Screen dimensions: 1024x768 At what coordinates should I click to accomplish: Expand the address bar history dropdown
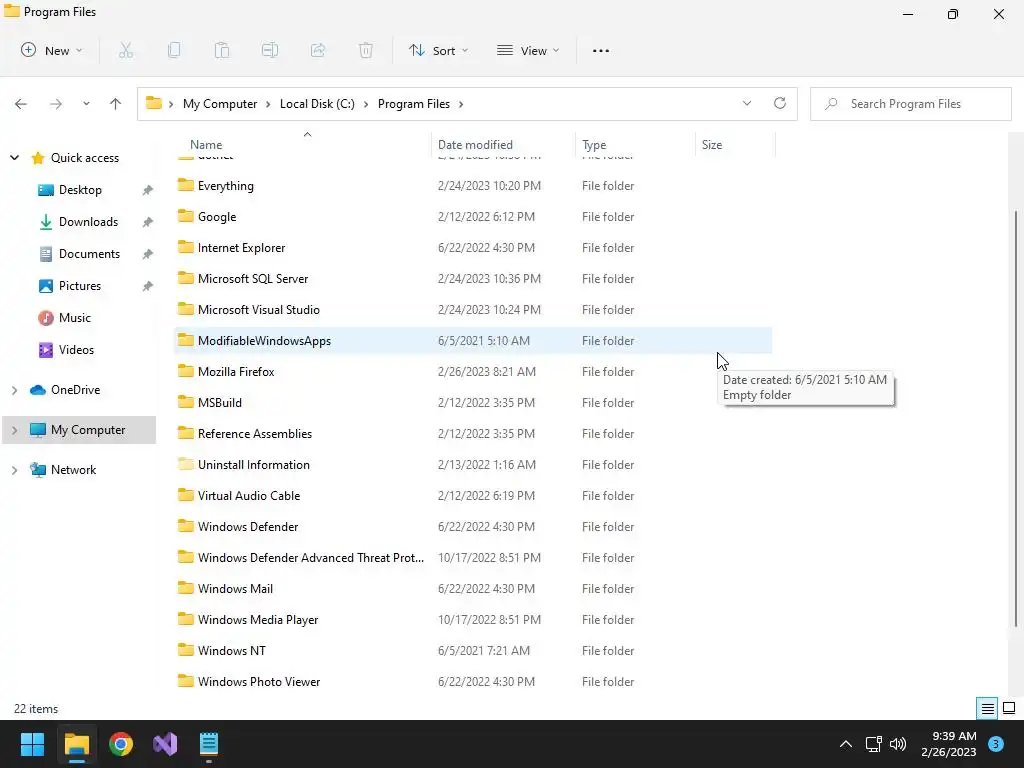747,103
